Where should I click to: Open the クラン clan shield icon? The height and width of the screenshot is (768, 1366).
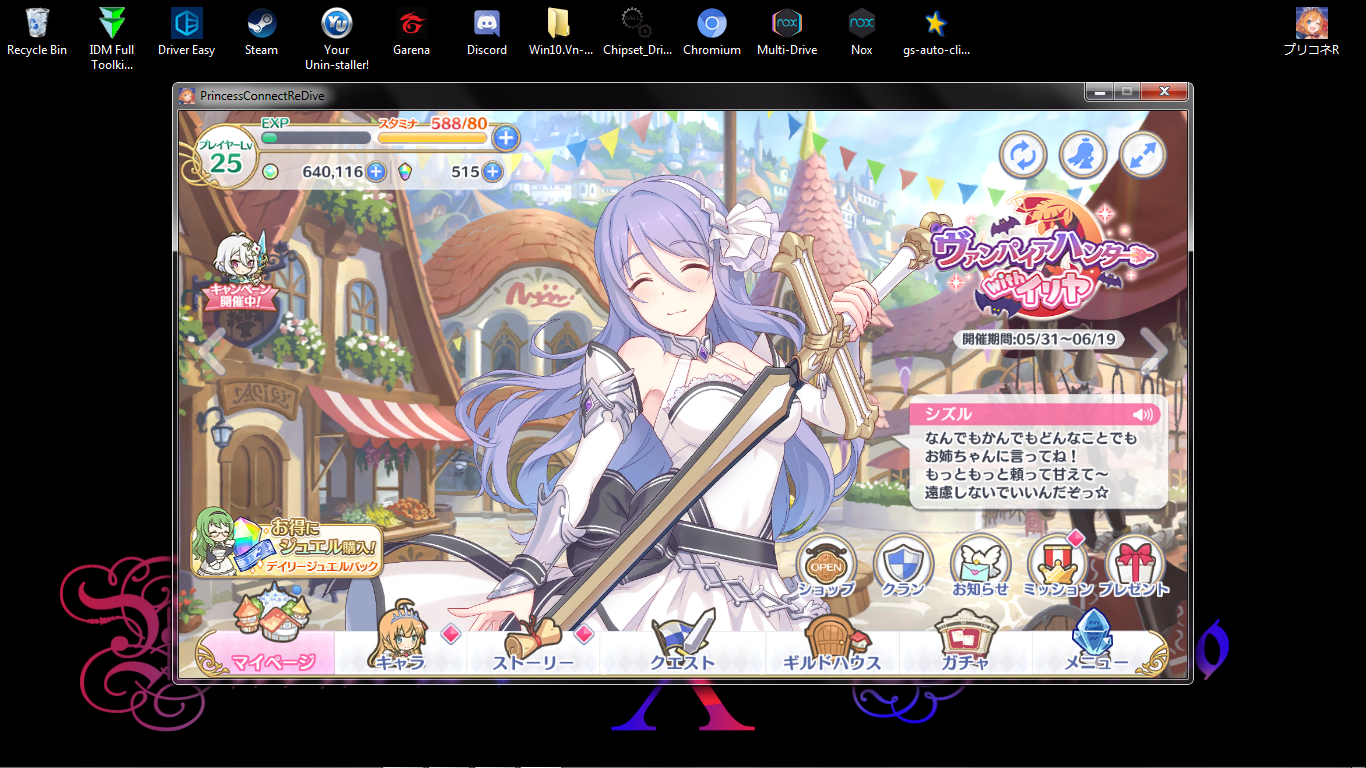(x=903, y=566)
